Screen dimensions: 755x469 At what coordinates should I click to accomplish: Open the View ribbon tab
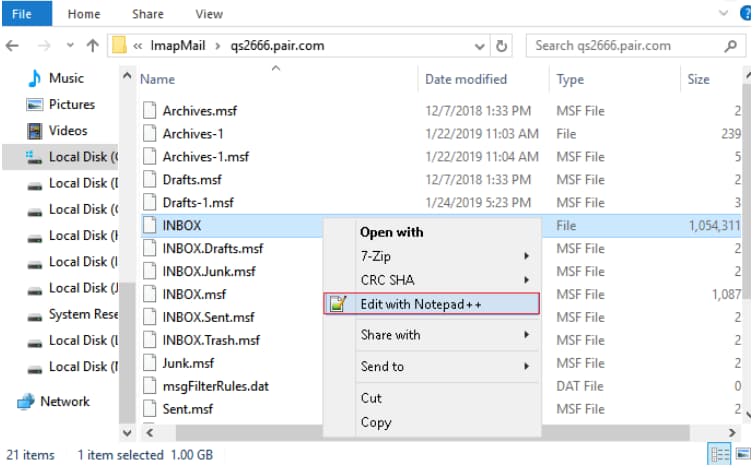coord(209,14)
